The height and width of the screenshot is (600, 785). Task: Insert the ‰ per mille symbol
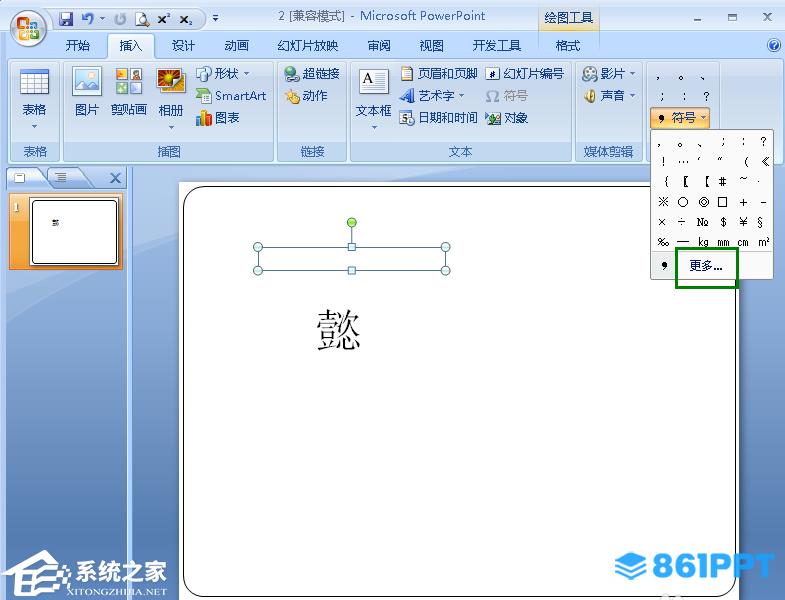pyautogui.click(x=663, y=242)
